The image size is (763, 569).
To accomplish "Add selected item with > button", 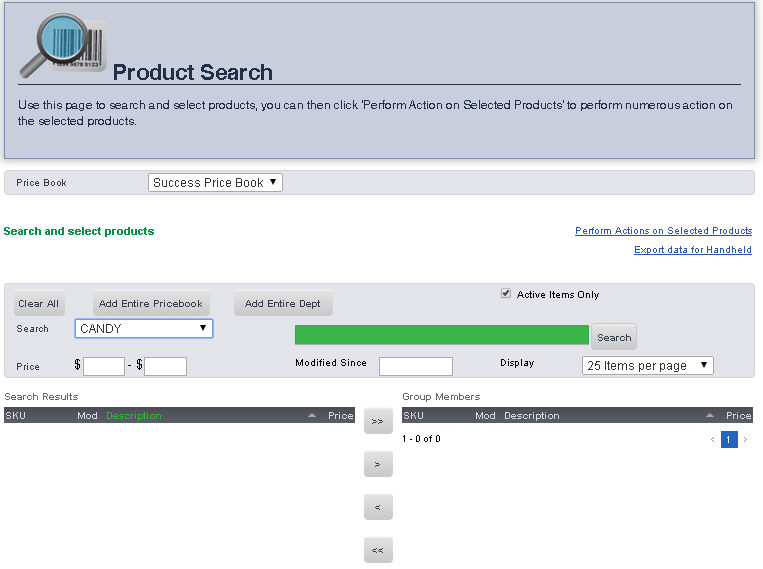I will point(377,464).
